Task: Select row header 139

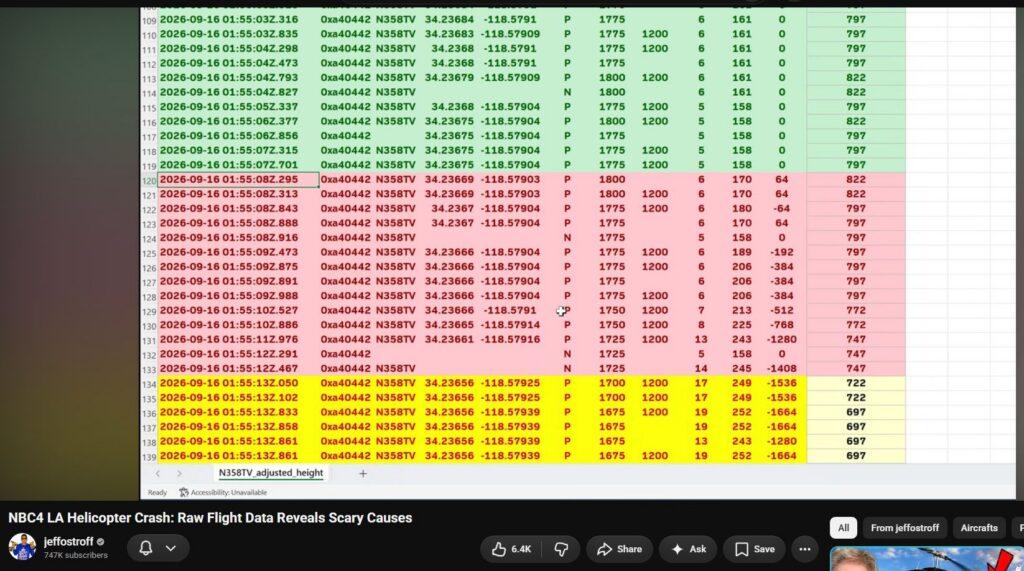Action: [149, 457]
